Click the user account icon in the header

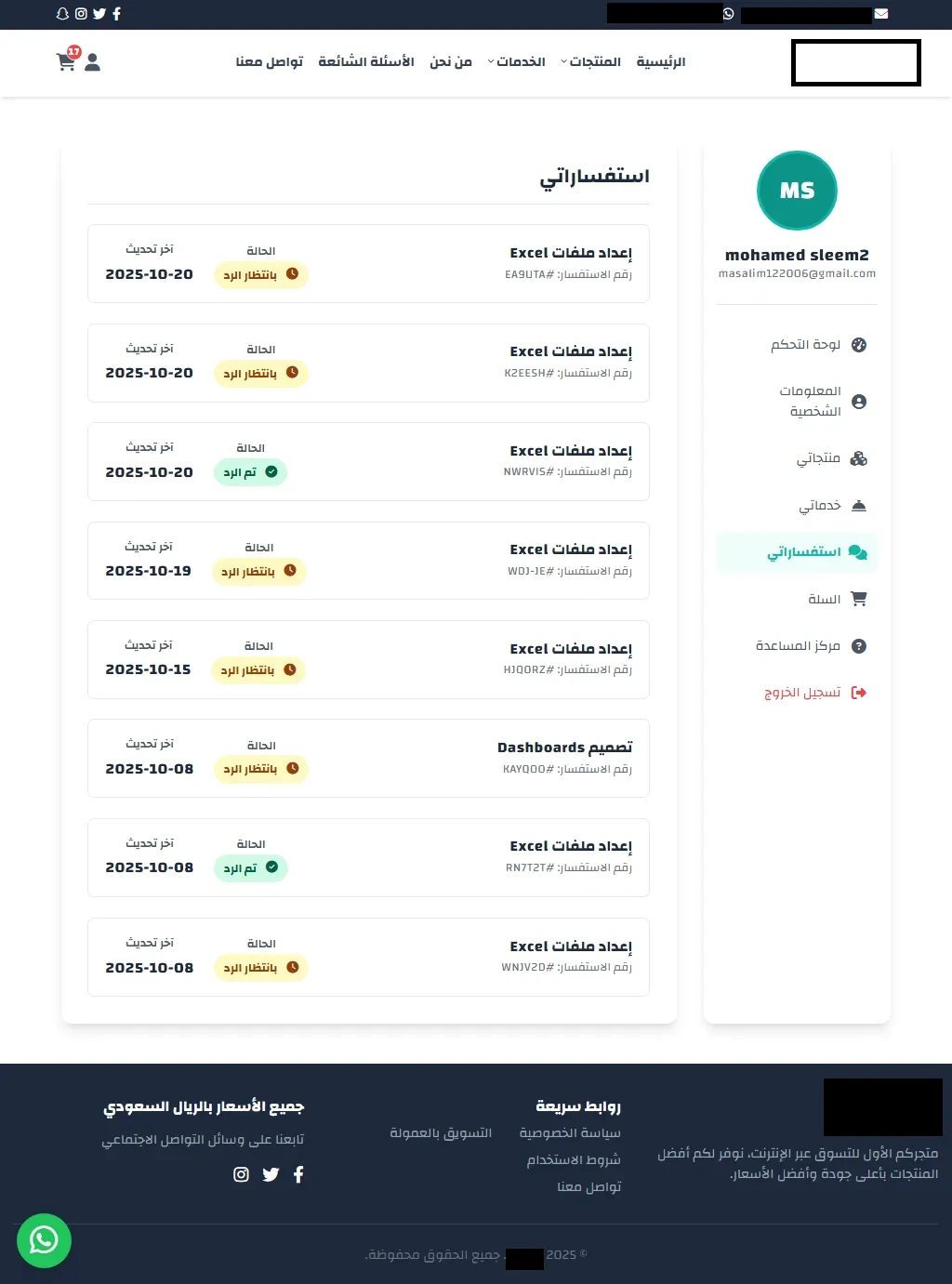tap(91, 61)
